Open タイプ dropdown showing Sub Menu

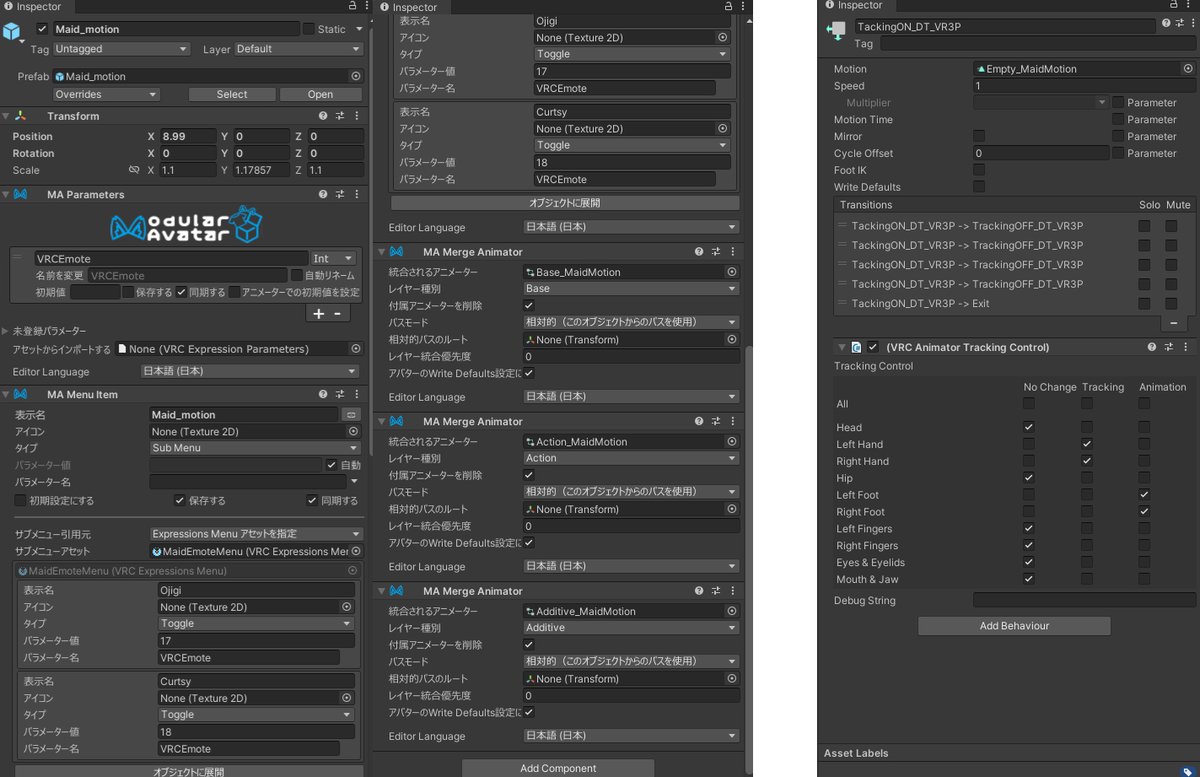[255, 448]
